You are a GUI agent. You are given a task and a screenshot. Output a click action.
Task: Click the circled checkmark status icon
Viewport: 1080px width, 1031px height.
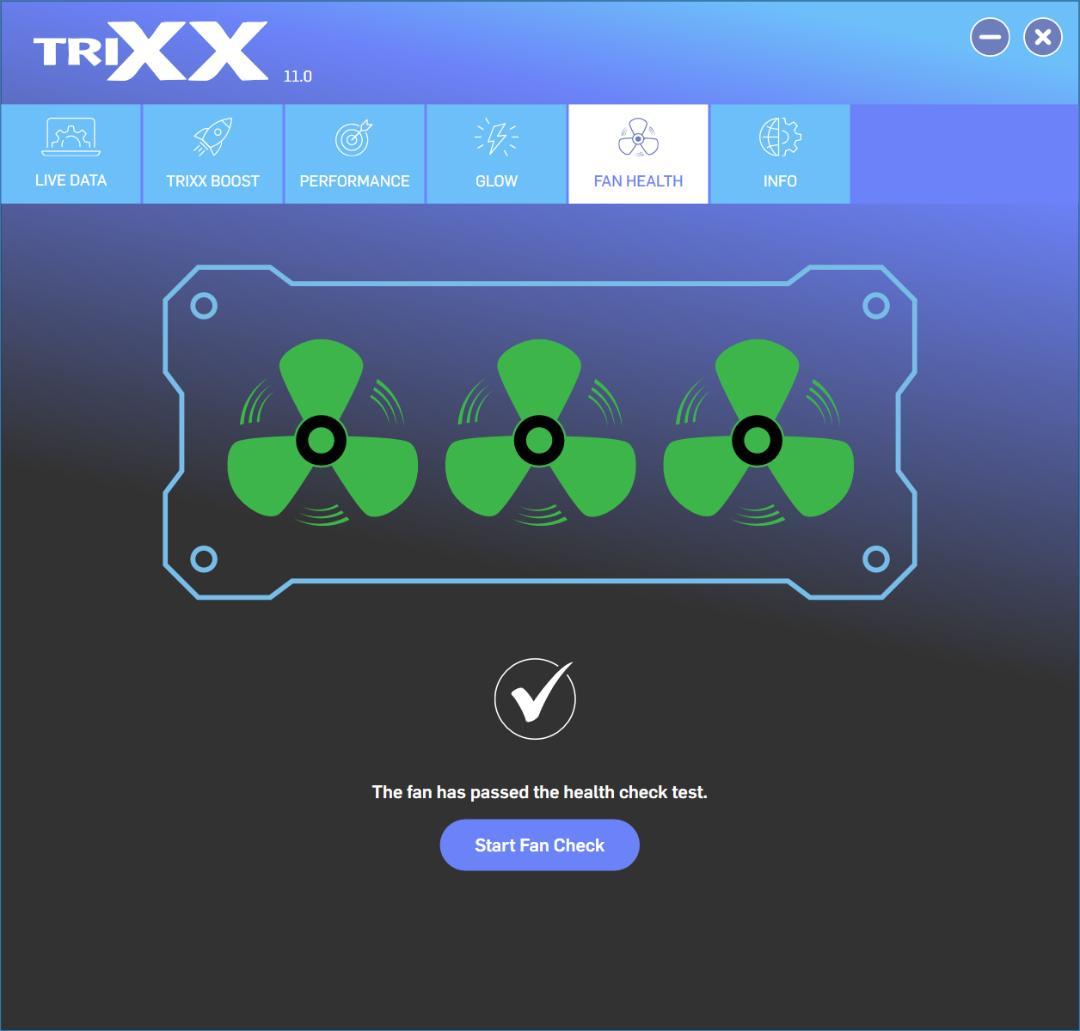click(x=535, y=699)
